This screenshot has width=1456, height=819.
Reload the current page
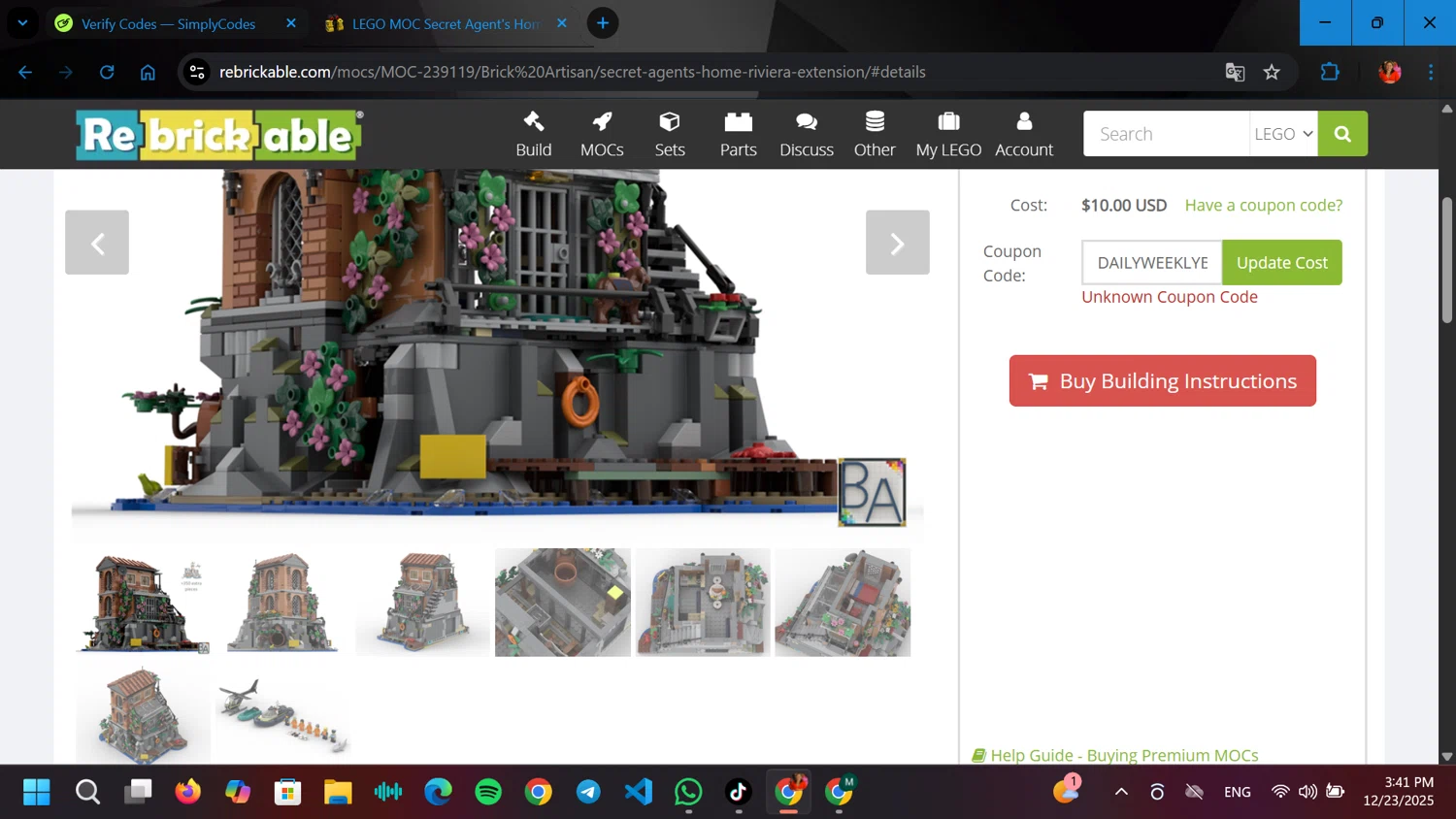(x=107, y=72)
